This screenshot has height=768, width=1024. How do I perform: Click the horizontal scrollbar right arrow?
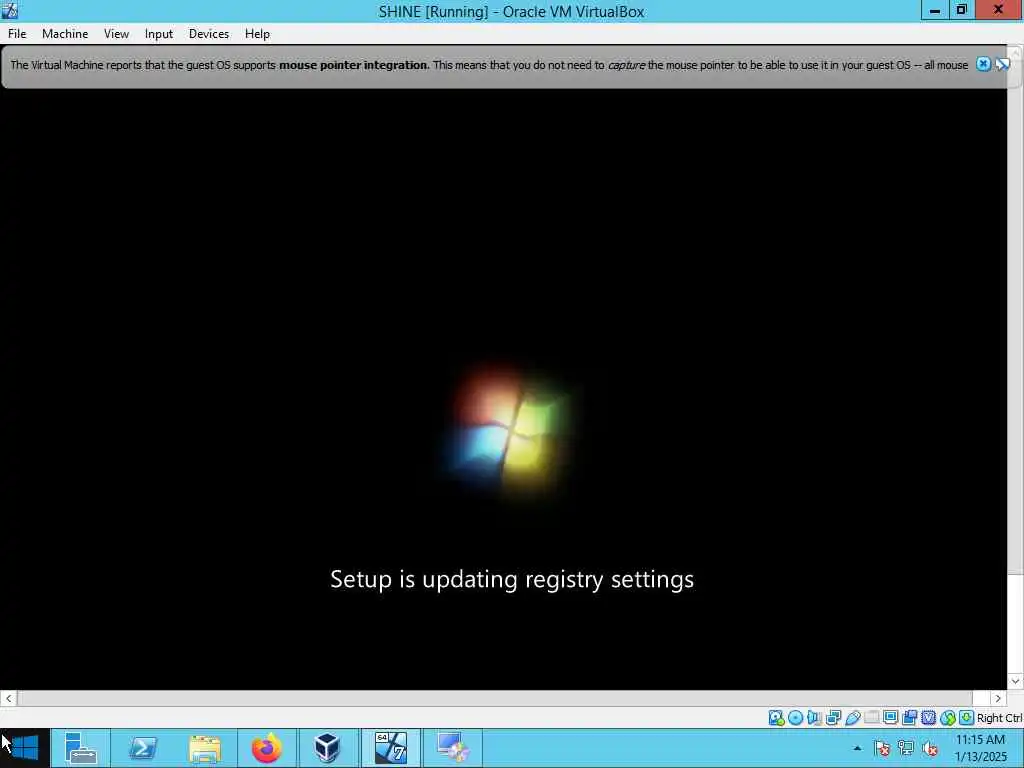(998, 698)
